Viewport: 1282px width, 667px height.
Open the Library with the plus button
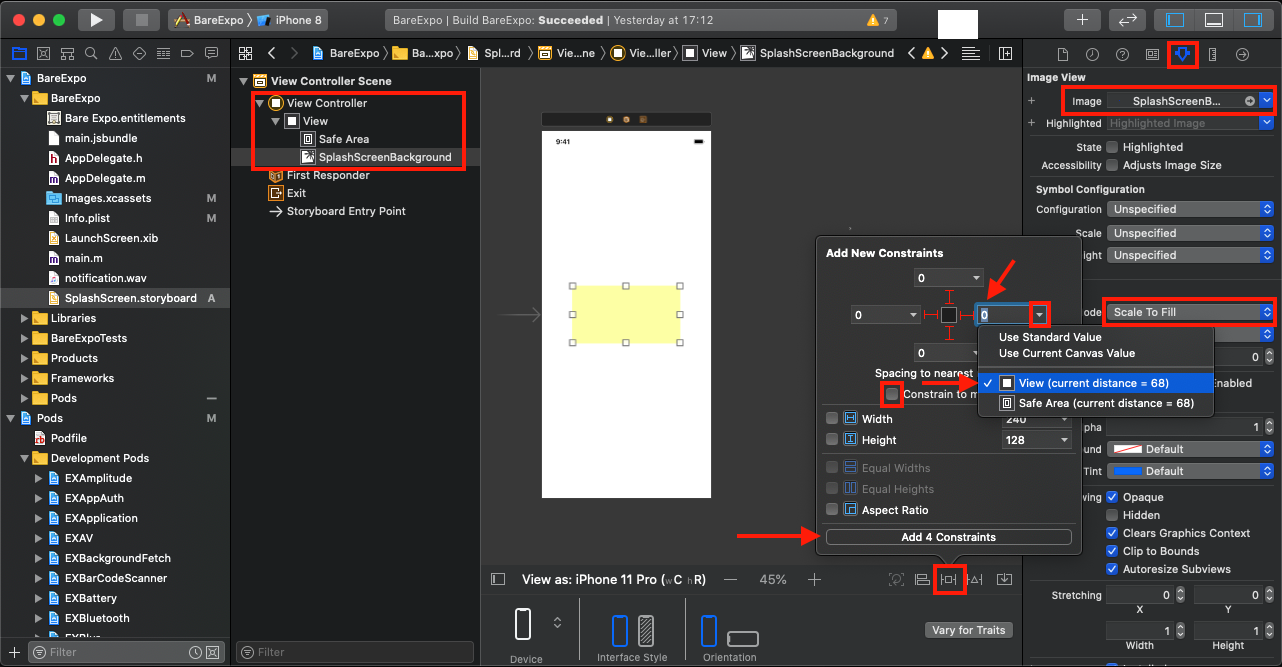coord(1082,19)
